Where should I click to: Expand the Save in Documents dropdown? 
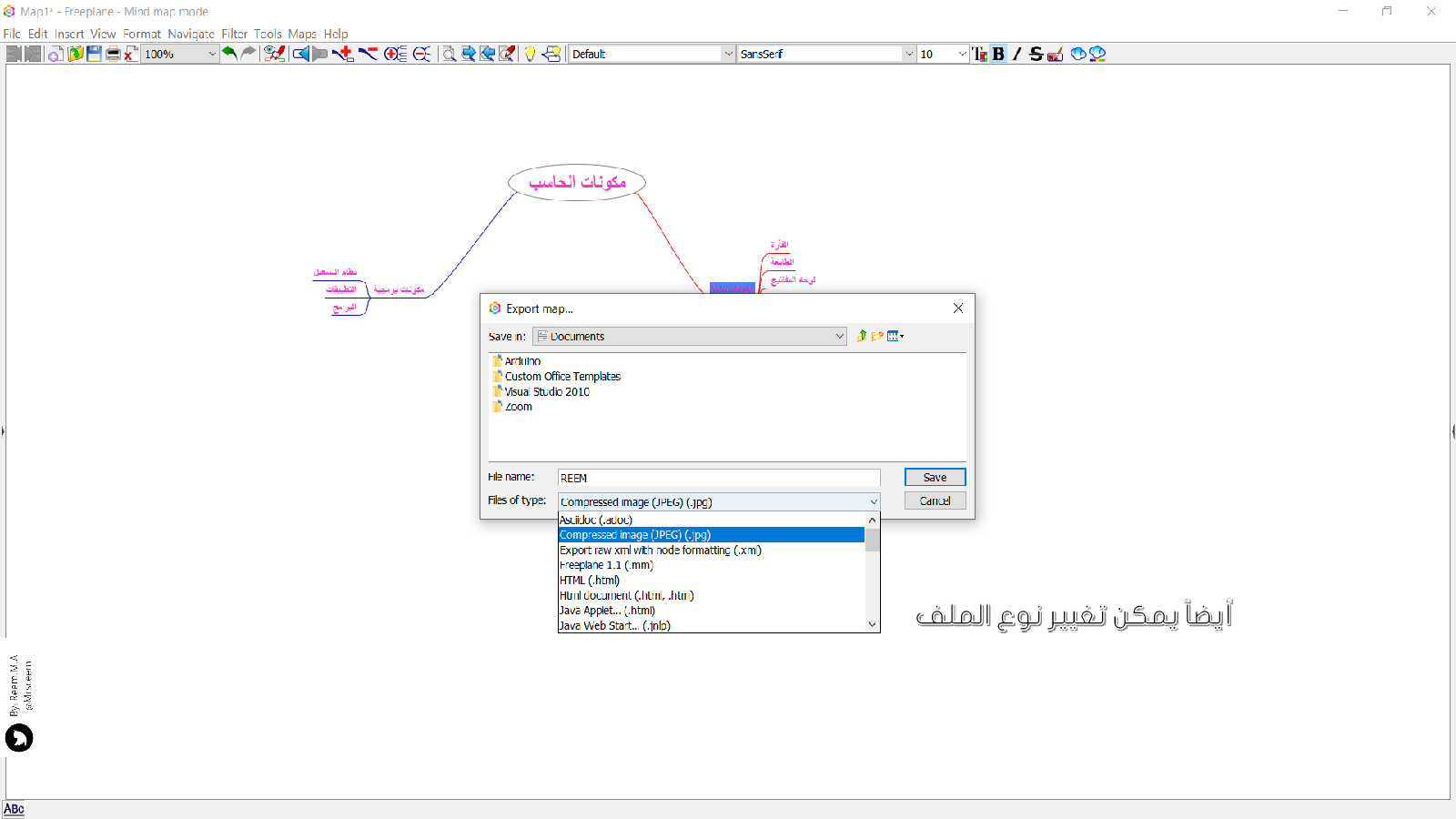[x=839, y=337]
